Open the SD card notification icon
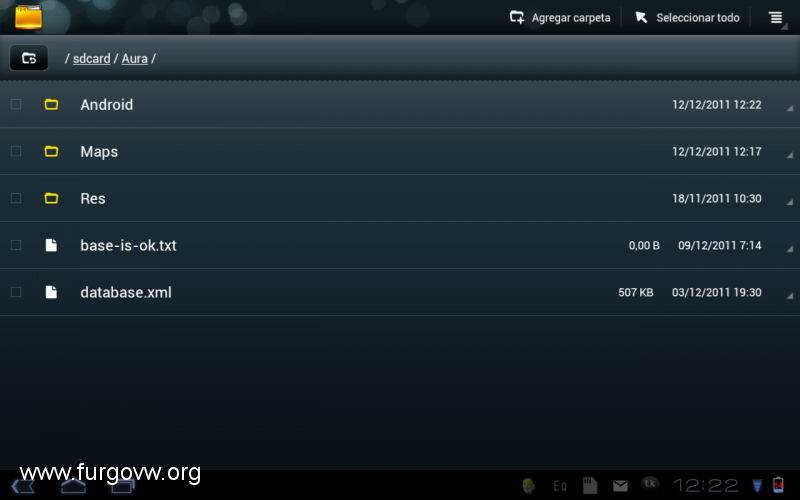 tap(590, 485)
